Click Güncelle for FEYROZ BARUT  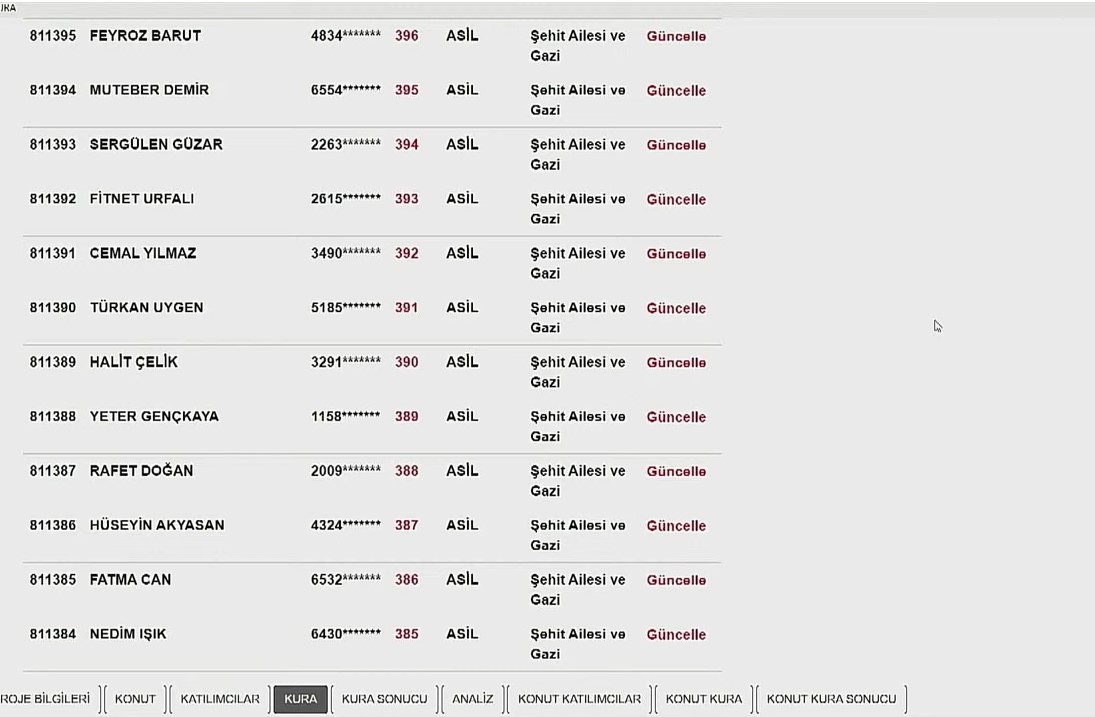676,36
